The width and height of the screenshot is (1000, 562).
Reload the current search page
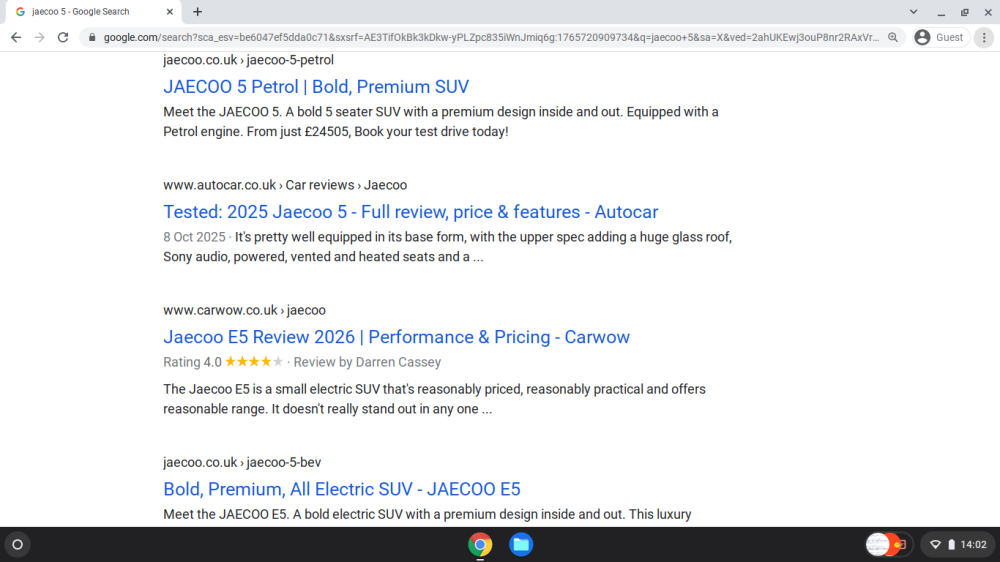pyautogui.click(x=62, y=38)
